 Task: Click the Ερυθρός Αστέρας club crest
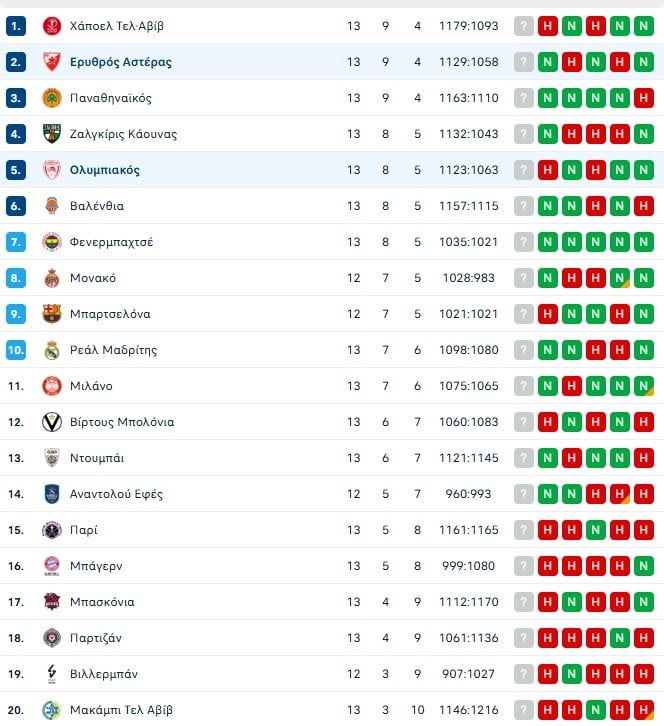pos(52,62)
